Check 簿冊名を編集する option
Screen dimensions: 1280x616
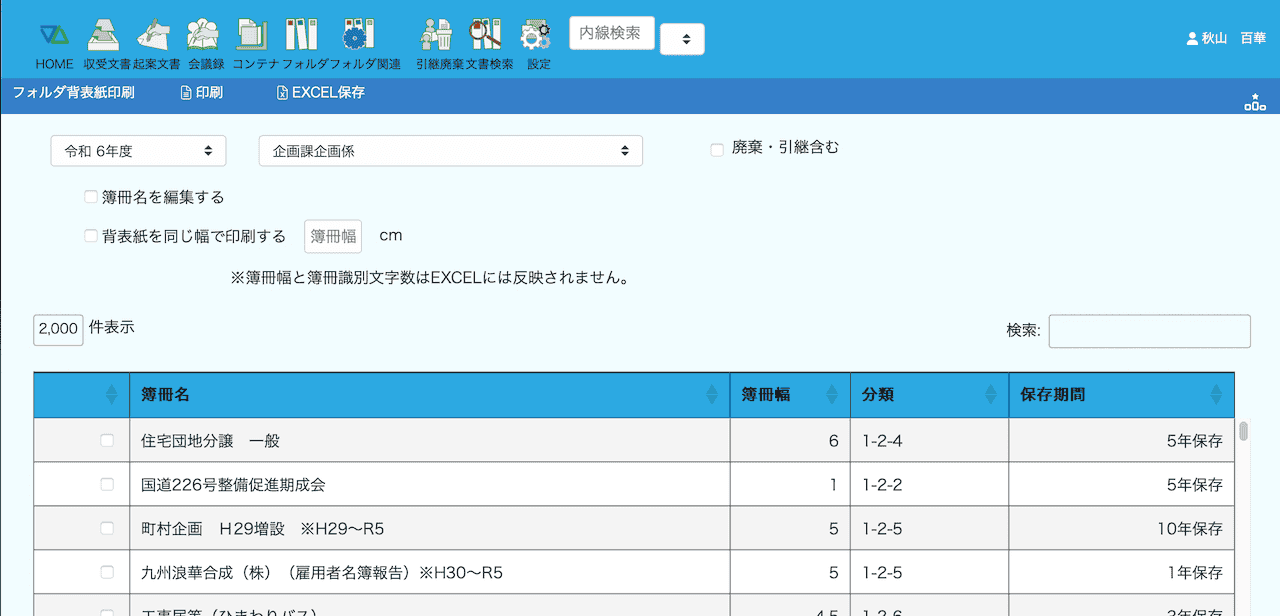[x=91, y=197]
